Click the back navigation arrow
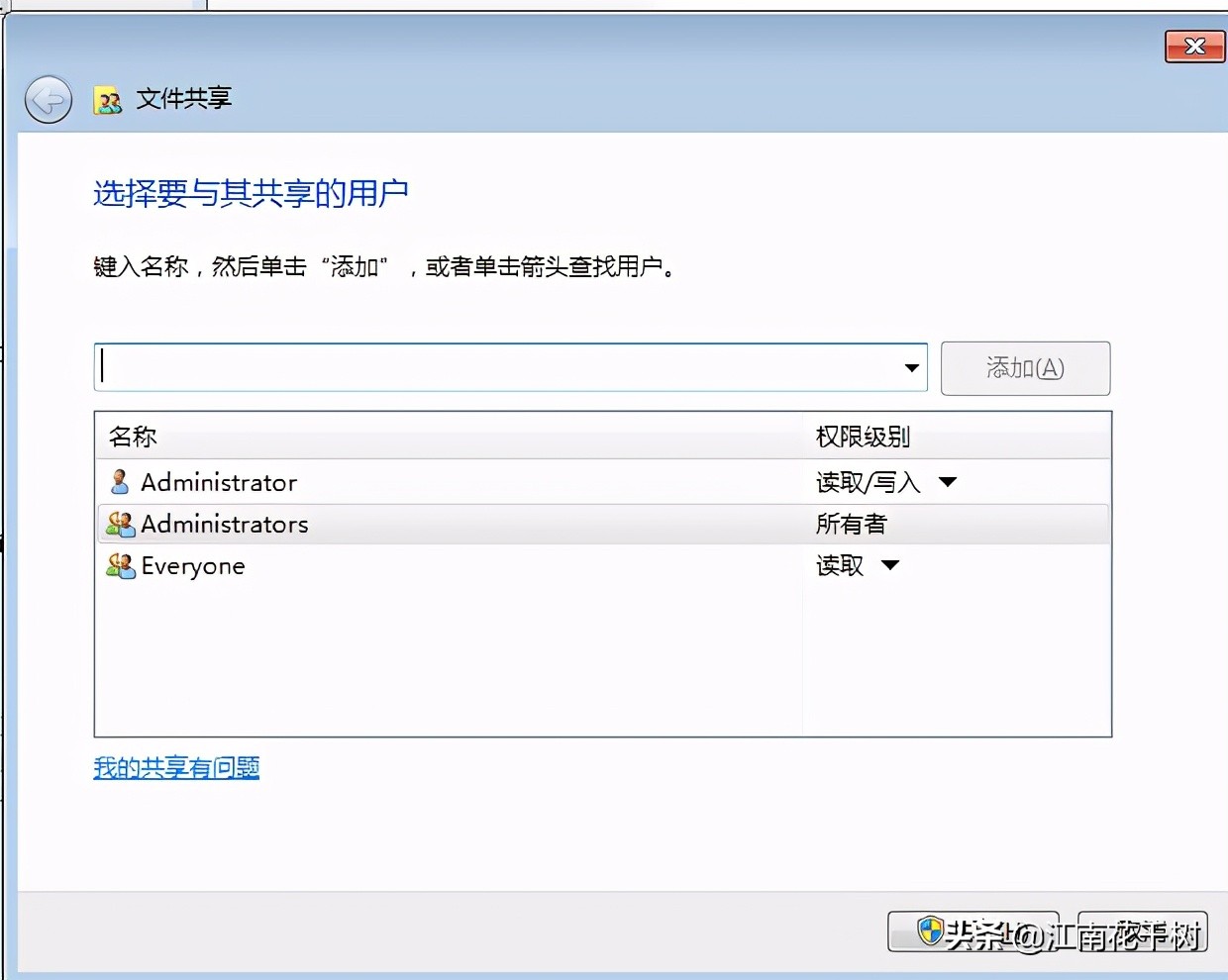Image resolution: width=1228 pixels, height=980 pixels. (48, 100)
